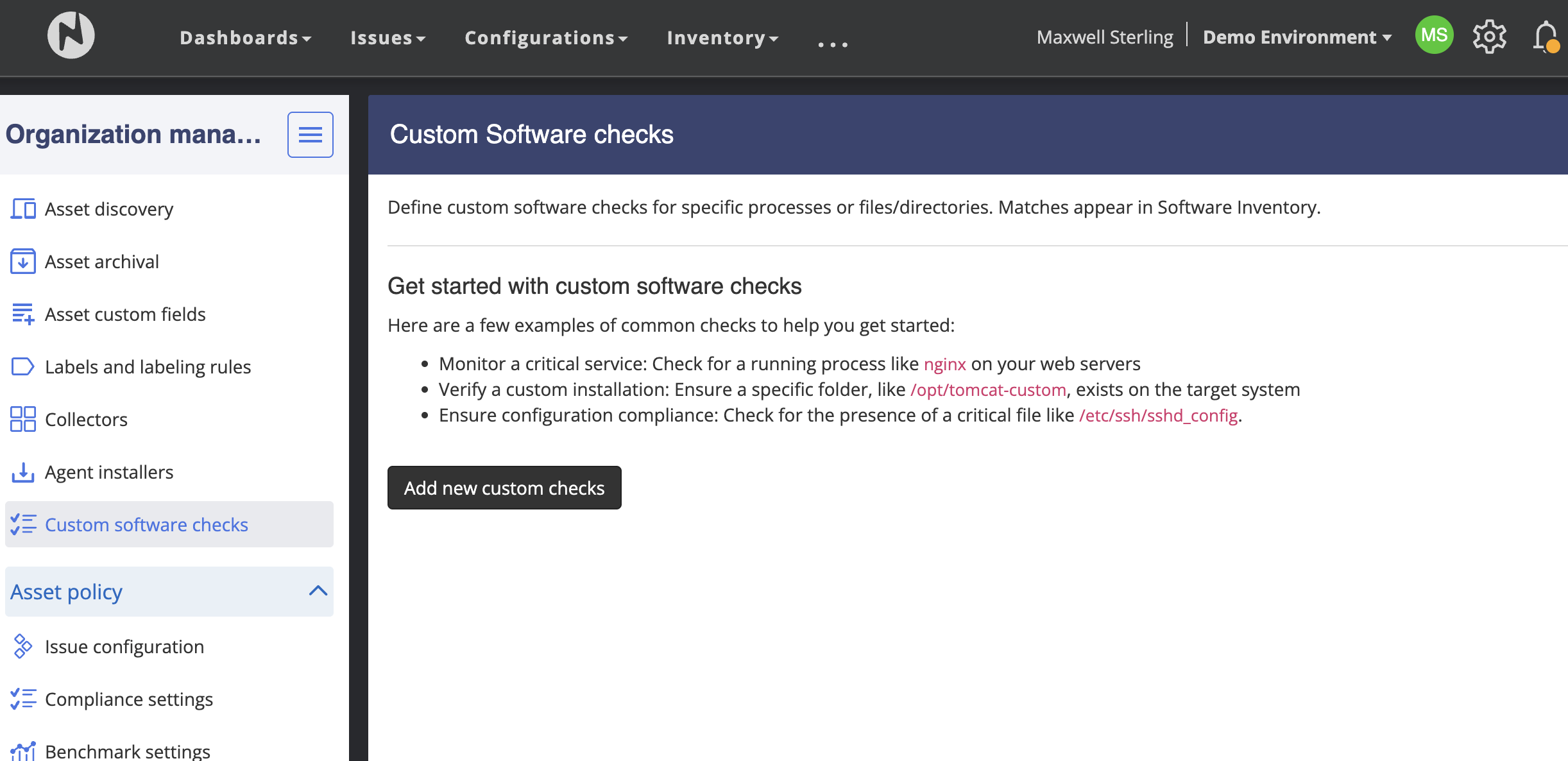Open the Issues menu
1568x761 pixels.
point(388,38)
